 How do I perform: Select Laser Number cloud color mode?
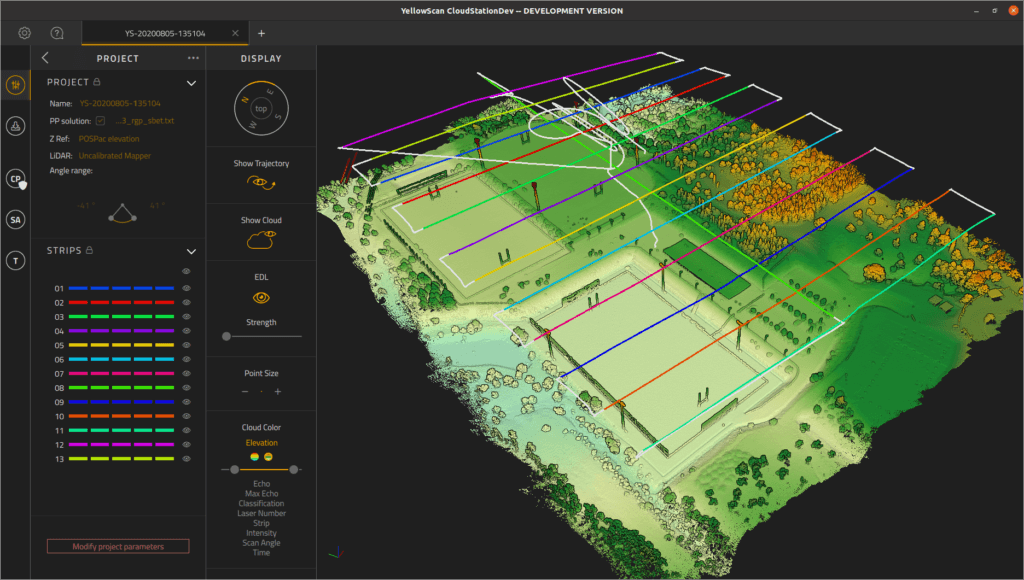(x=261, y=513)
